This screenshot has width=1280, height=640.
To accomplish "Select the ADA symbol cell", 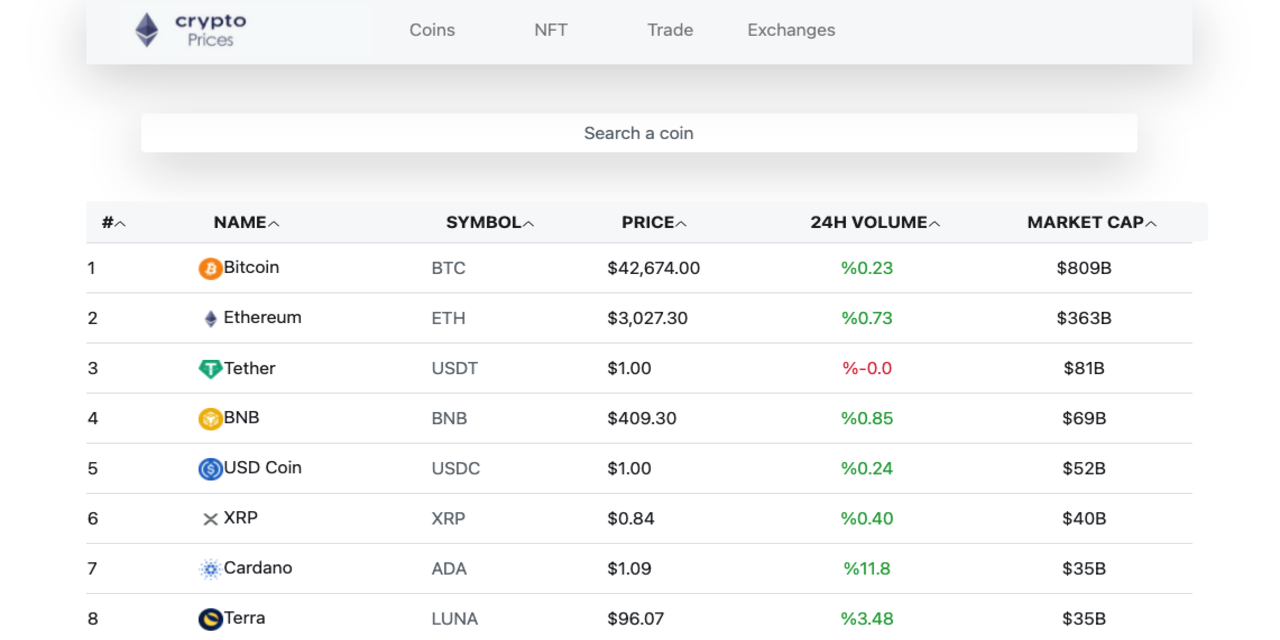I will click(x=449, y=568).
